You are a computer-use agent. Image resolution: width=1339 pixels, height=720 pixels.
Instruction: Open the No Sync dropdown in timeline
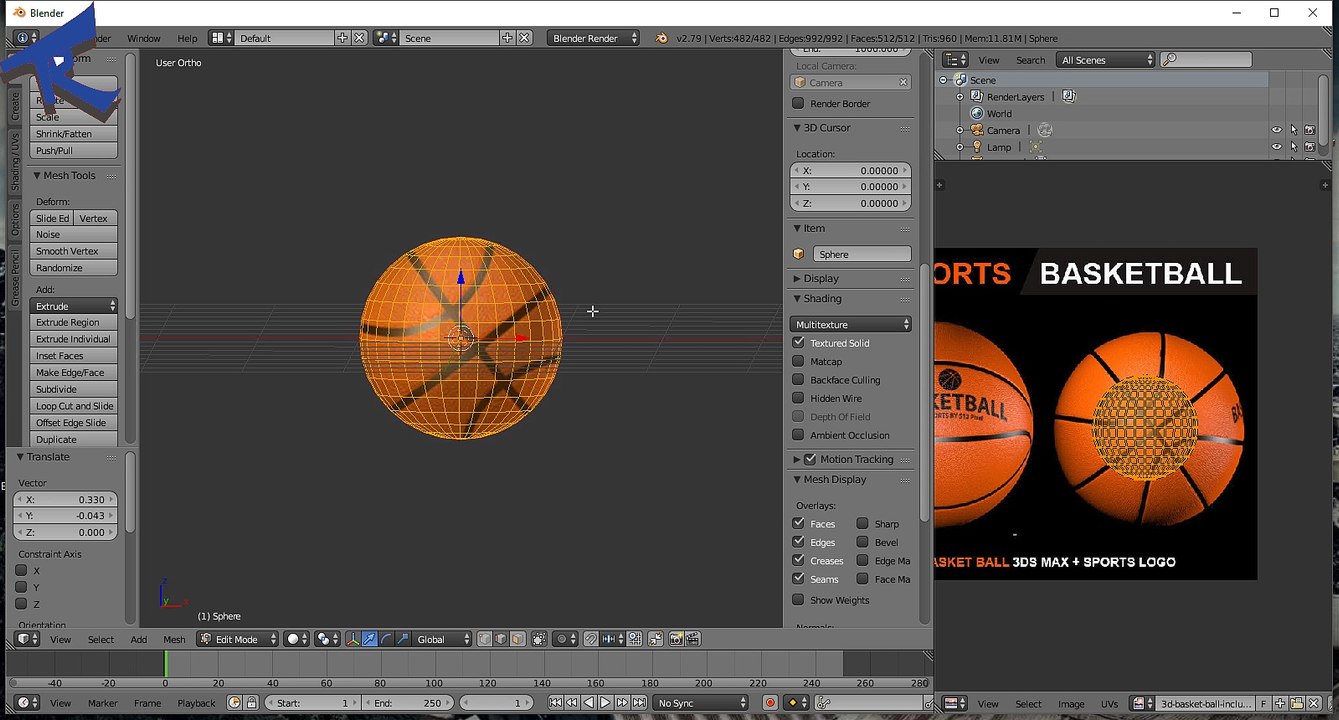coord(700,703)
